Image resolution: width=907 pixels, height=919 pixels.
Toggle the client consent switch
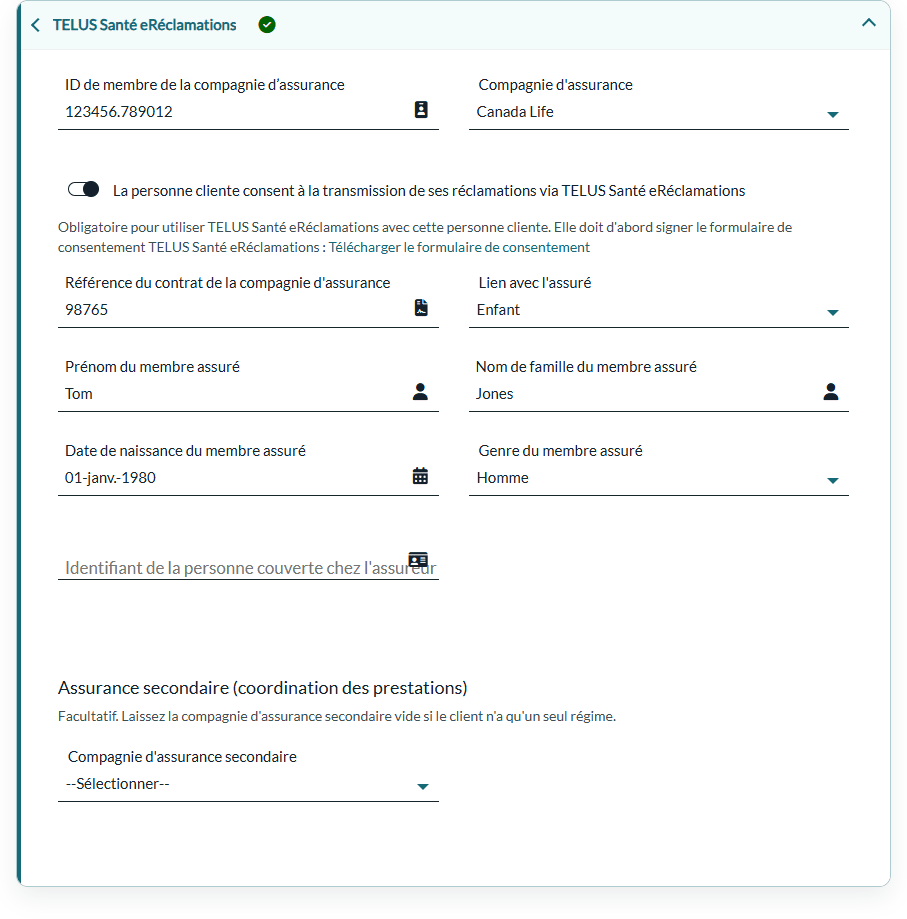tap(83, 189)
